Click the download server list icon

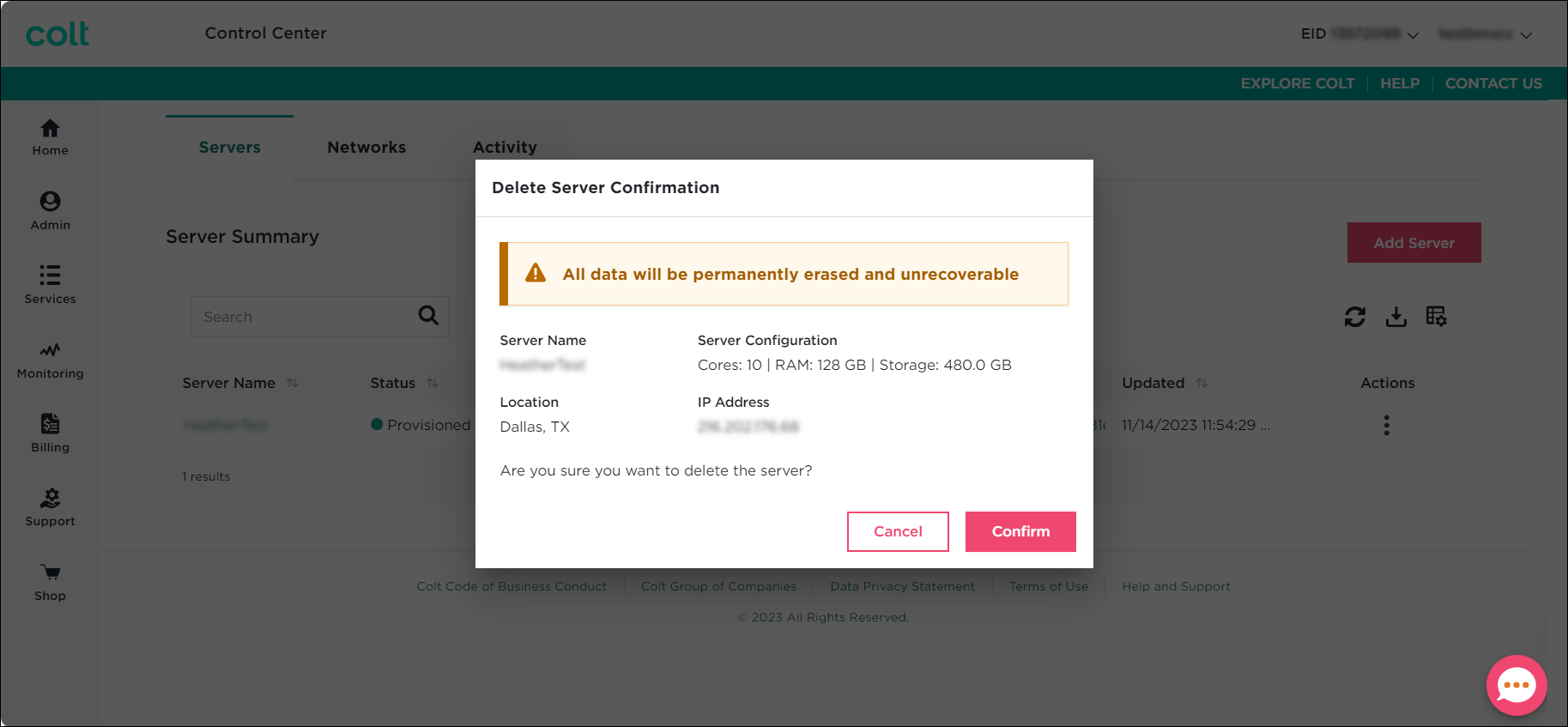pyautogui.click(x=1395, y=317)
